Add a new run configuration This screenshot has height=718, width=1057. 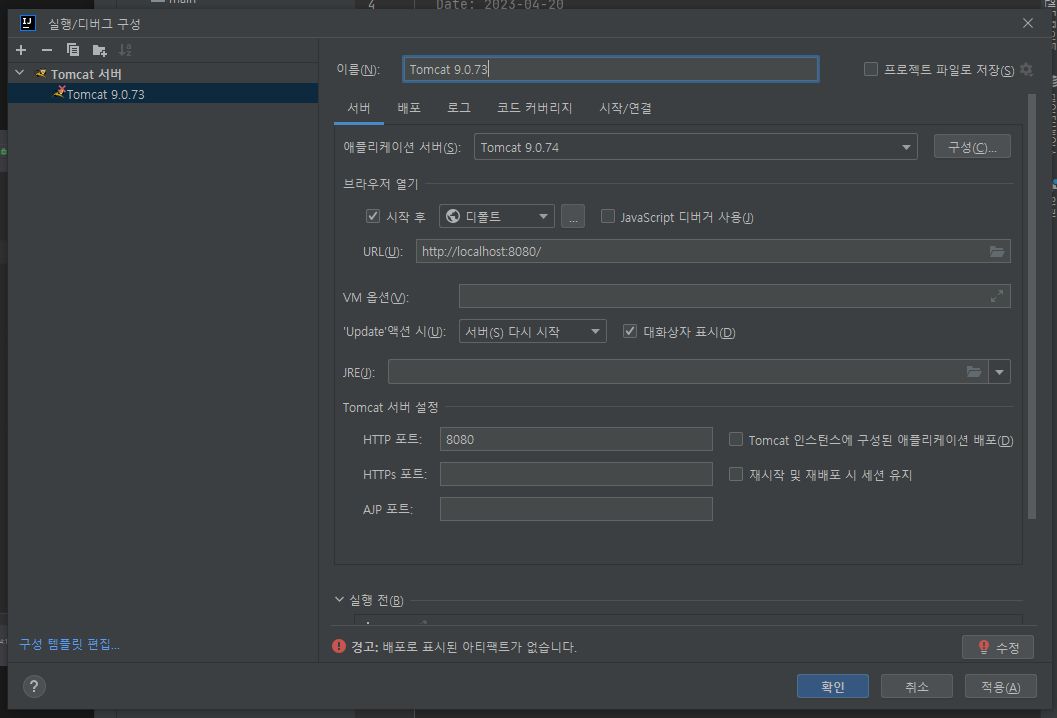(x=21, y=50)
